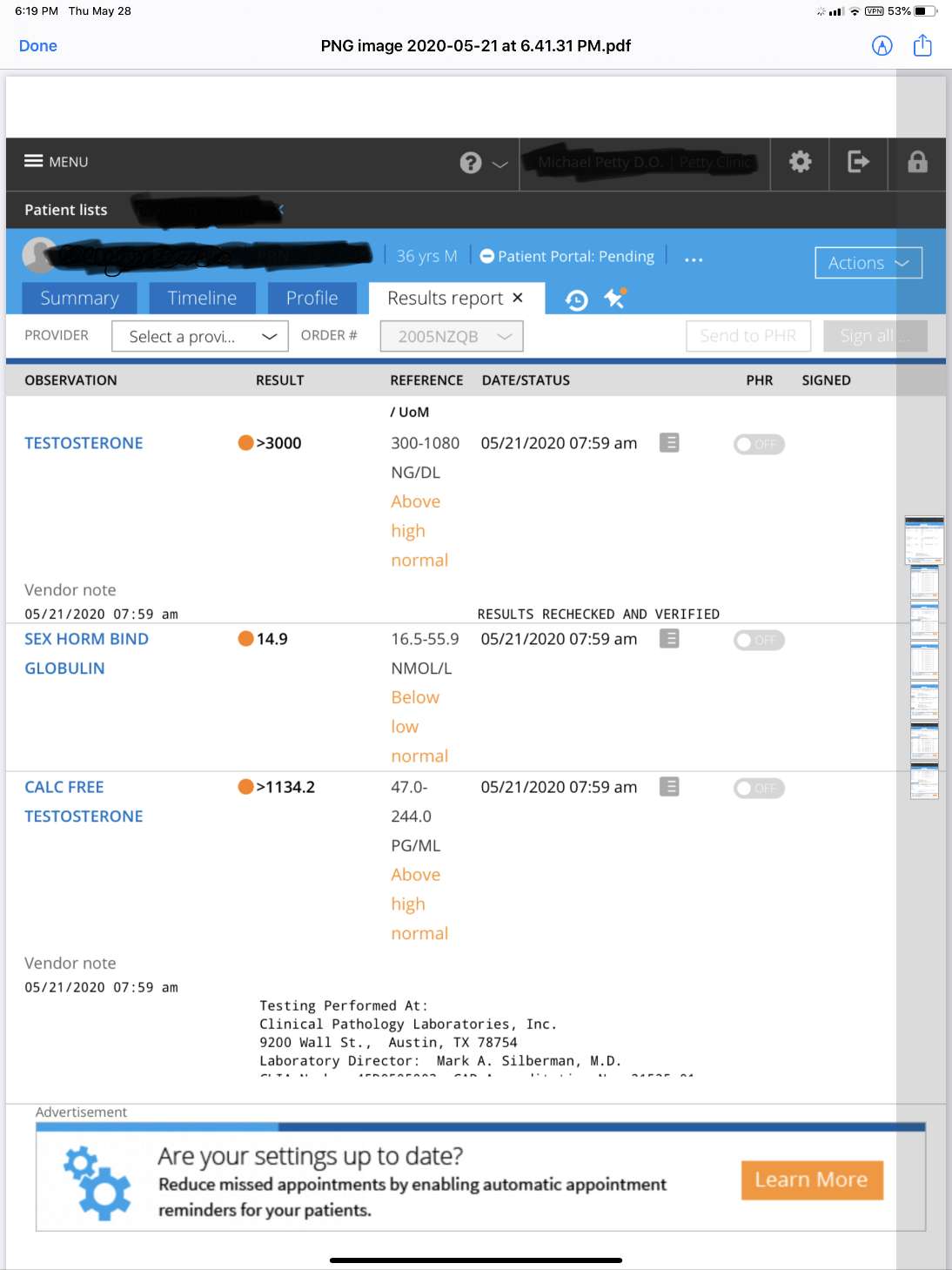Tap the markup pen icon
Viewport: 952px width, 1270px height.
pos(882,46)
